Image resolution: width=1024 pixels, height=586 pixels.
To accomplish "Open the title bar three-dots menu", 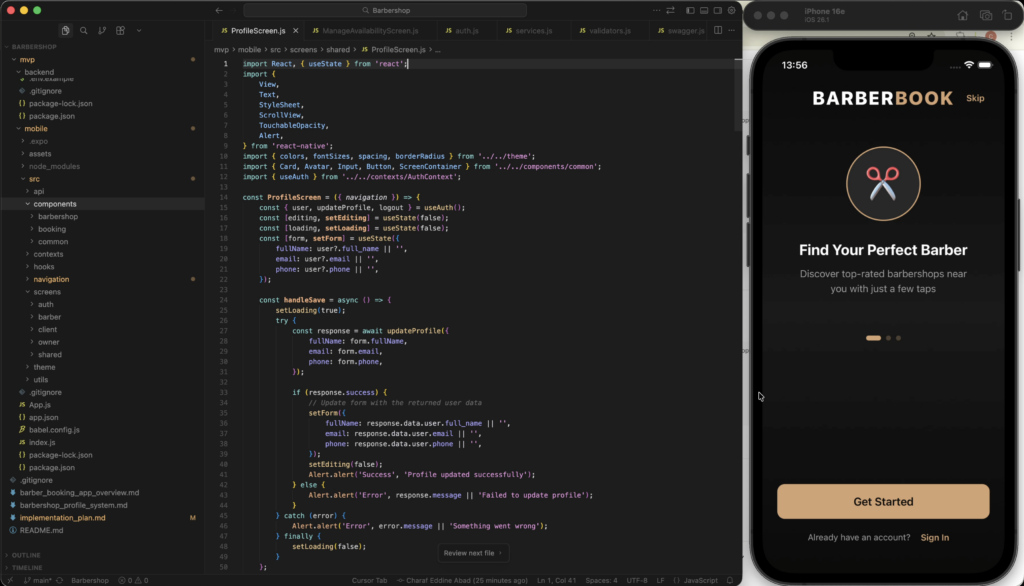I will click(656, 10).
